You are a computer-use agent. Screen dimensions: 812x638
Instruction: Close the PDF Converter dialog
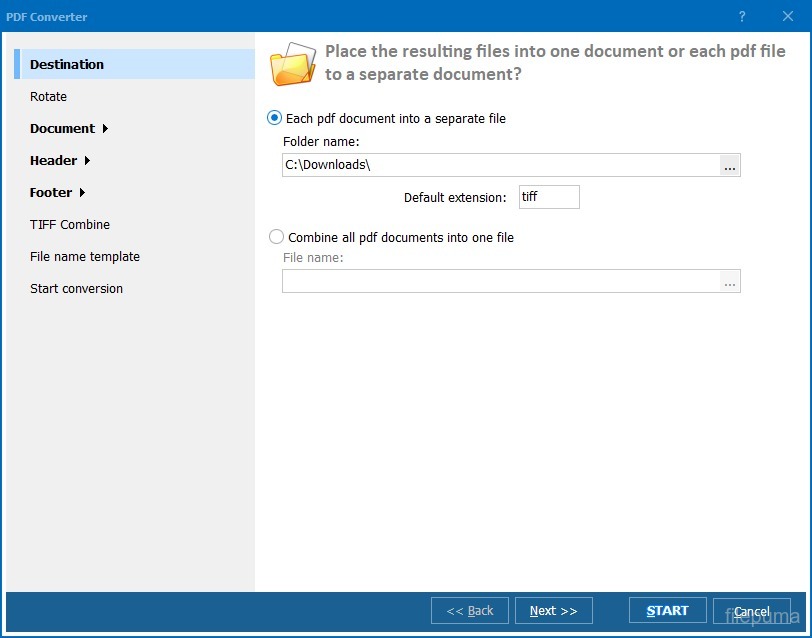[x=788, y=17]
